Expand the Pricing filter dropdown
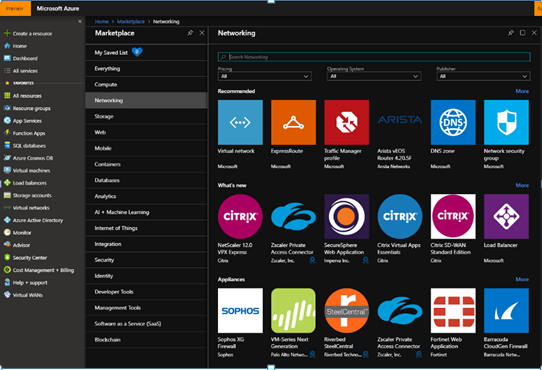This screenshot has height=370, width=542. (x=264, y=76)
